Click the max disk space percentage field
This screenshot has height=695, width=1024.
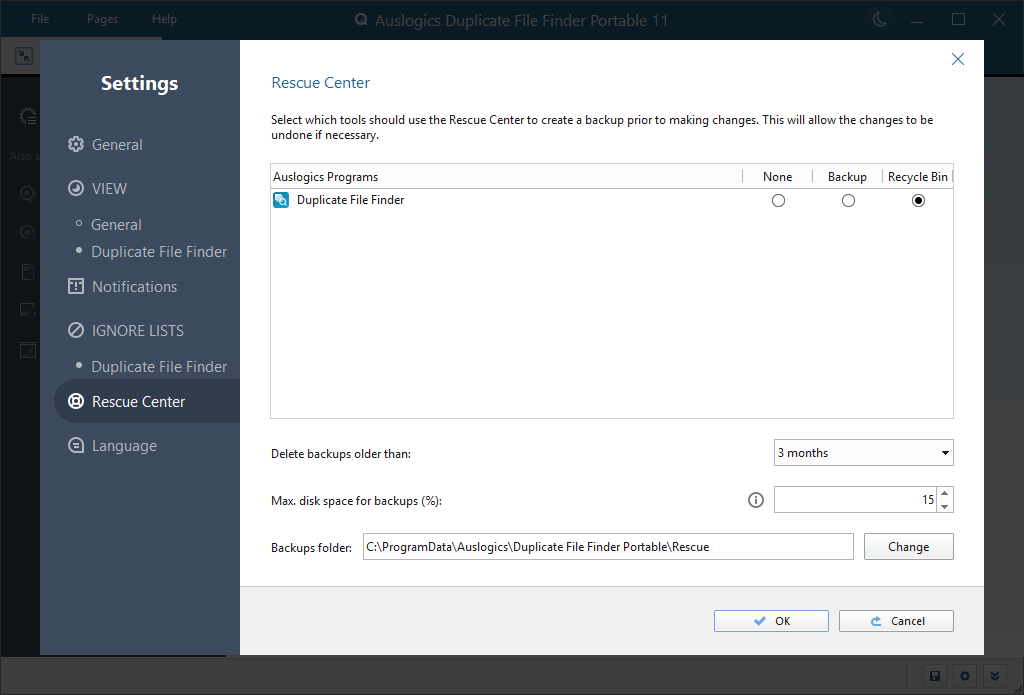[855, 500]
